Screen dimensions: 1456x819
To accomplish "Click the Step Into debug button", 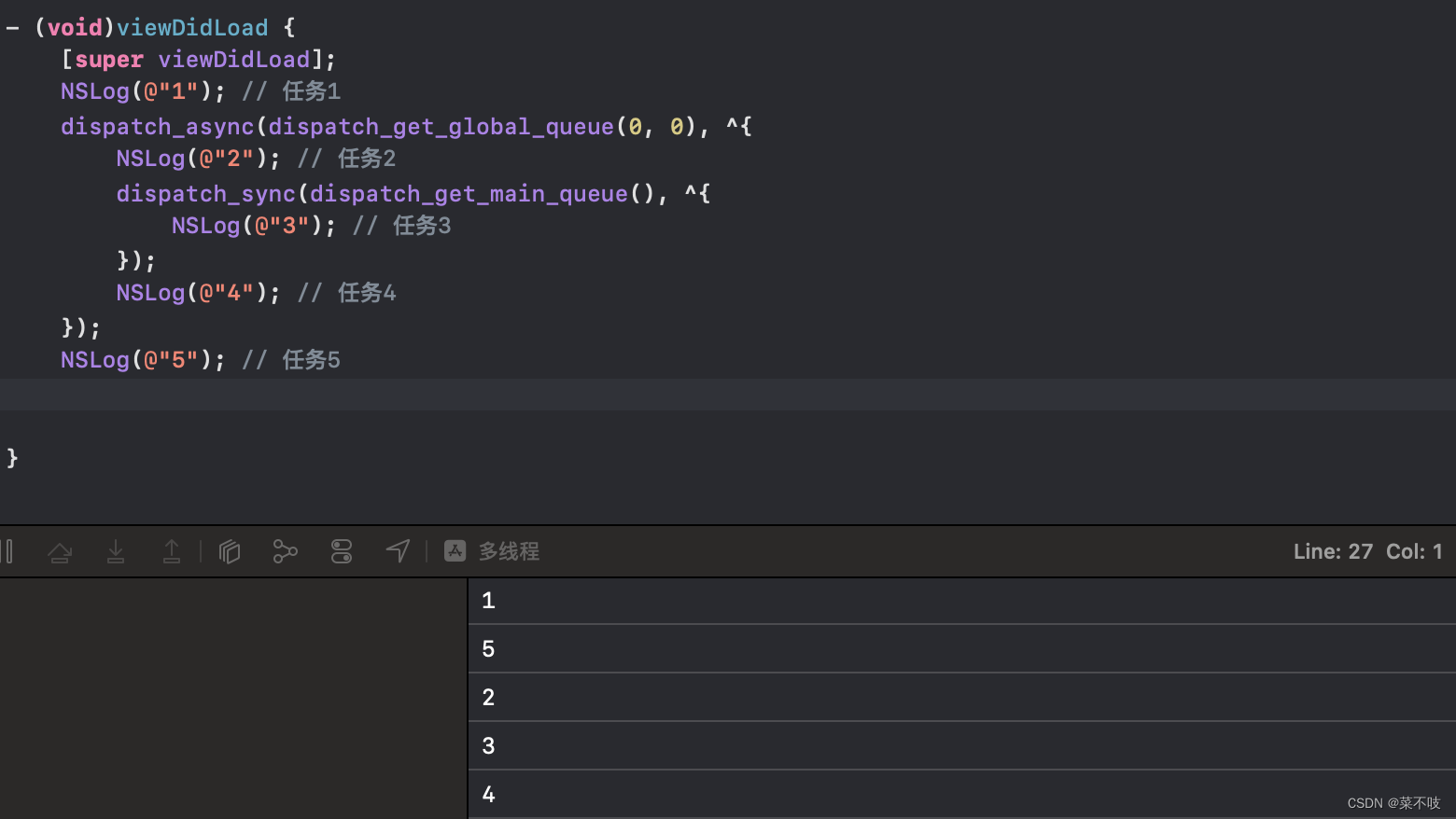I will pyautogui.click(x=116, y=551).
